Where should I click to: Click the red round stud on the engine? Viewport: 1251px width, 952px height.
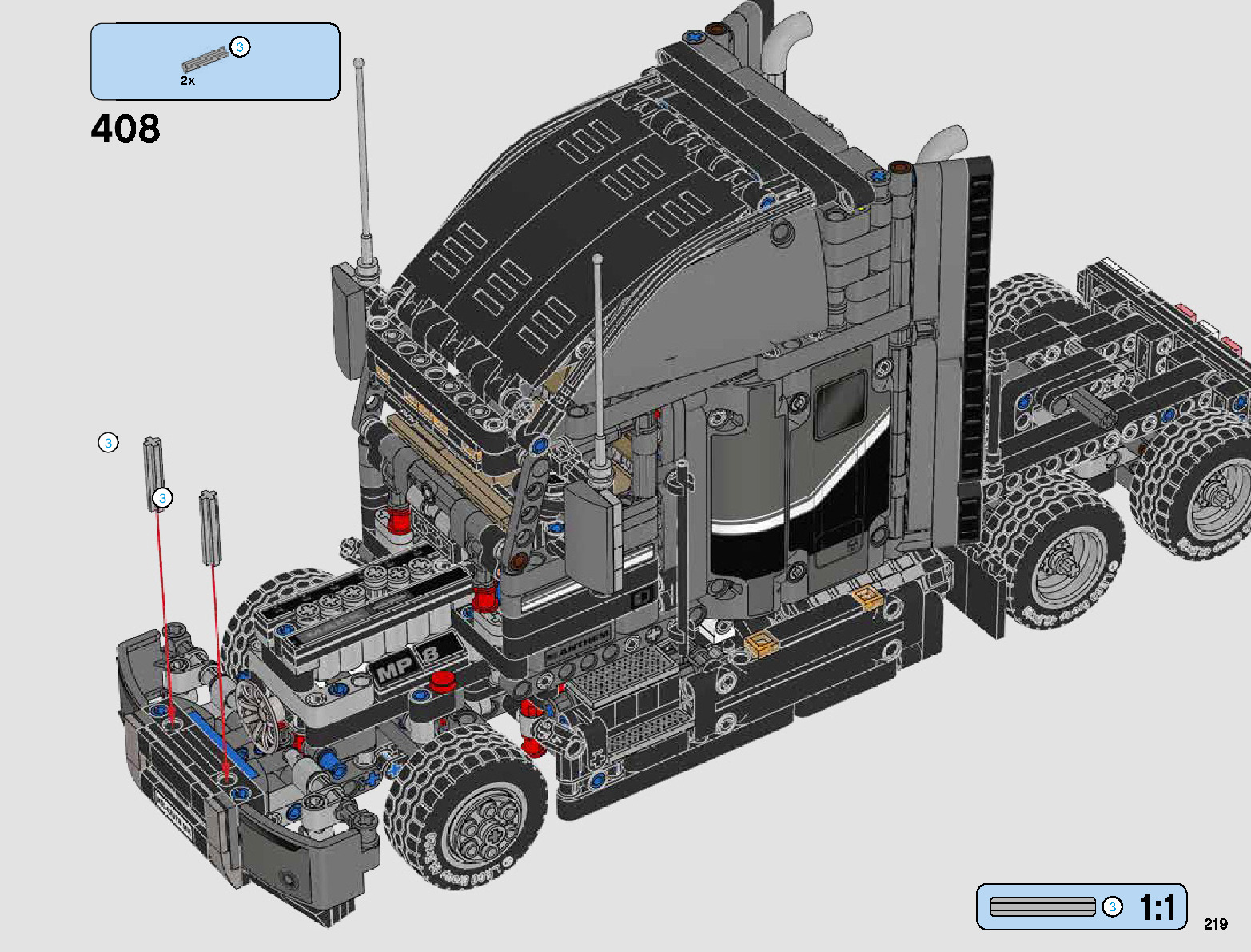point(442,682)
